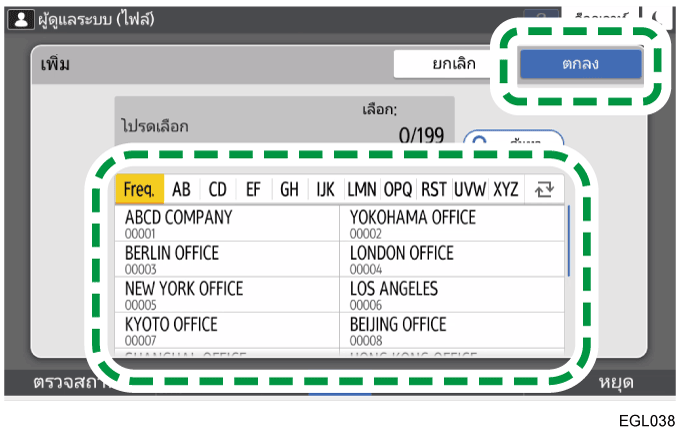Viewport: 679px width, 431px height.
Task: Select the Freq. tab
Action: [x=138, y=189]
